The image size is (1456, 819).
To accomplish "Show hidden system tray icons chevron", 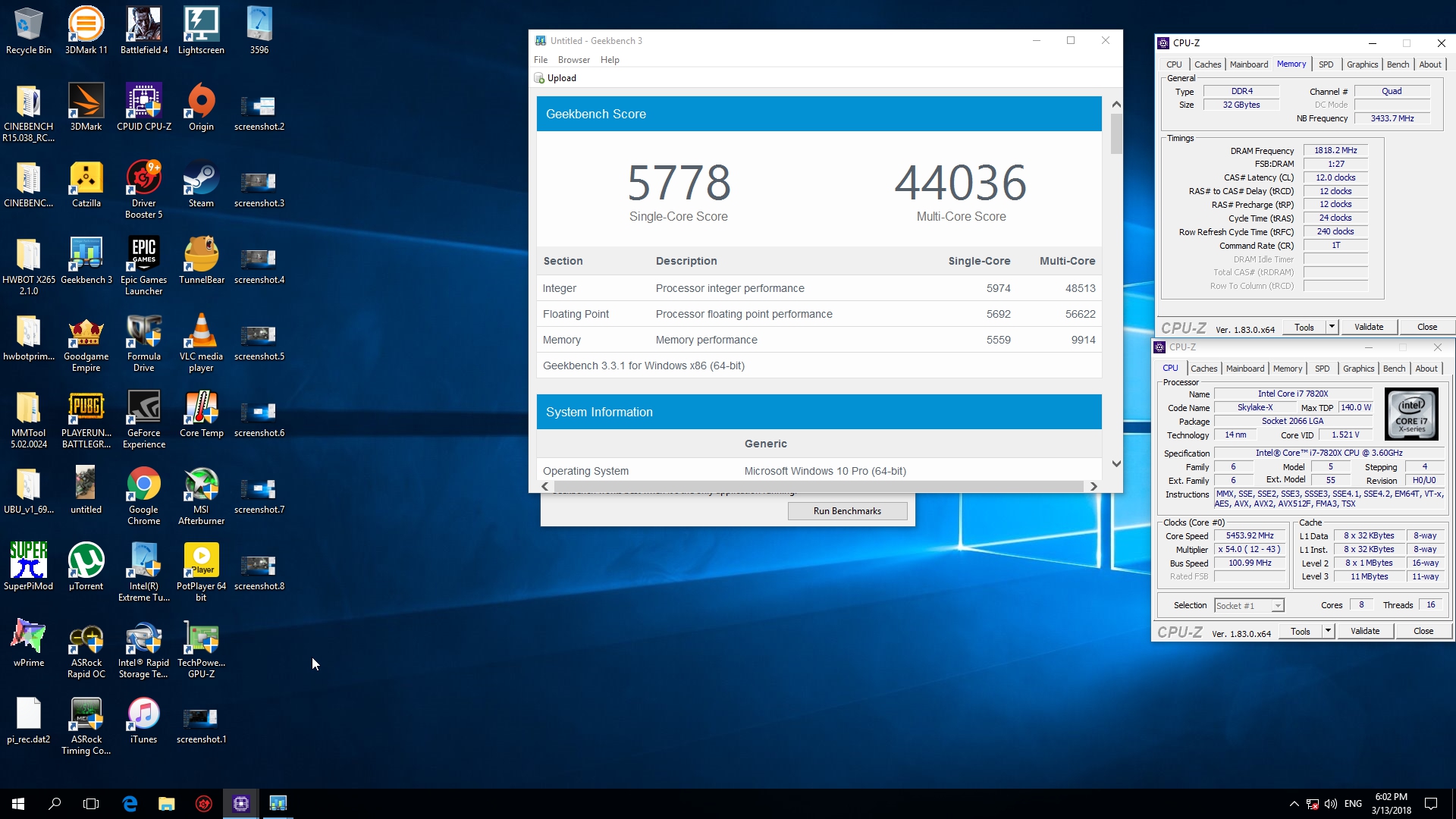I will 1294,804.
